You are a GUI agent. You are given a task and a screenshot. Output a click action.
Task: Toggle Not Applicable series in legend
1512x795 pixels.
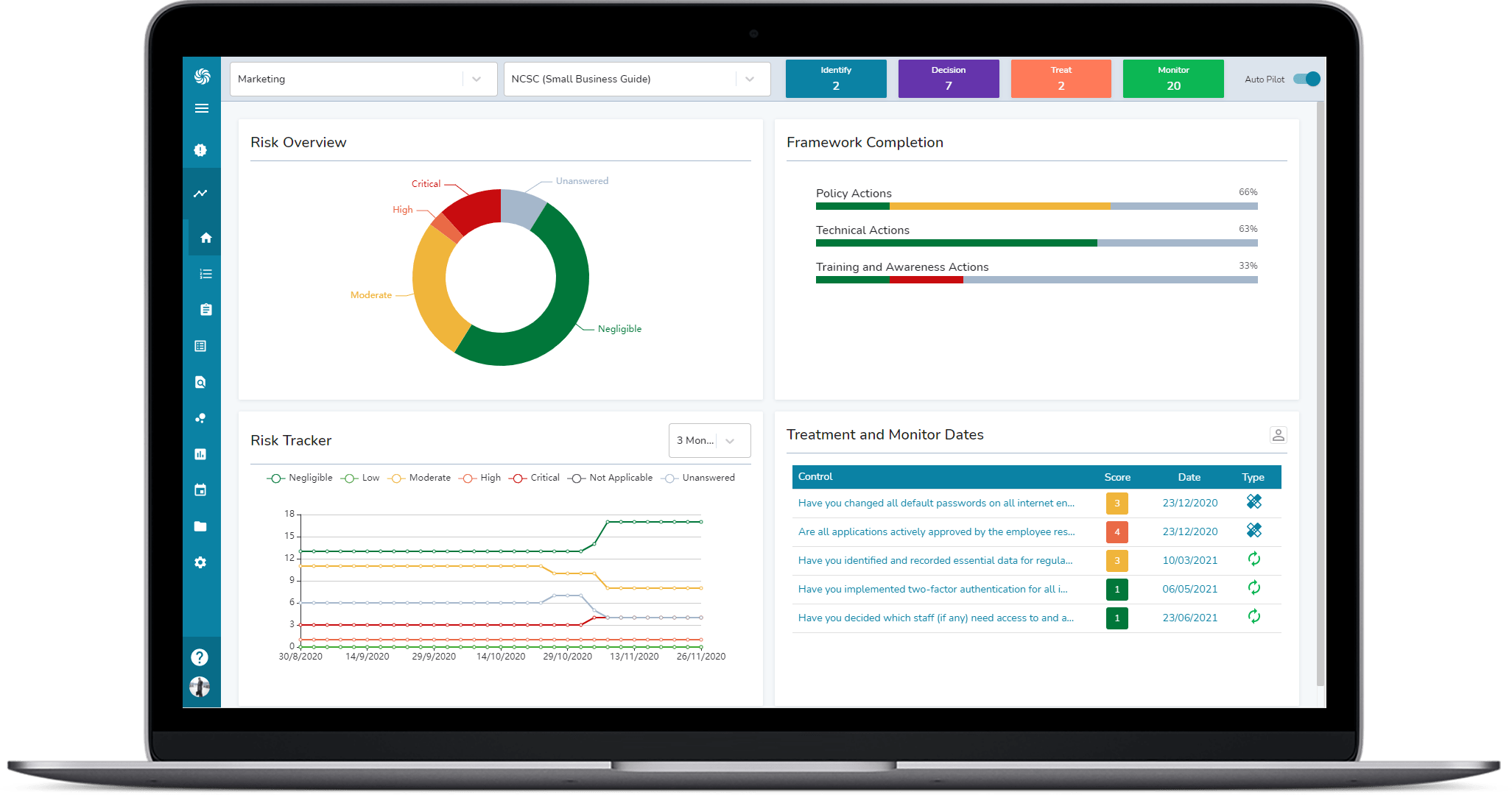click(610, 478)
